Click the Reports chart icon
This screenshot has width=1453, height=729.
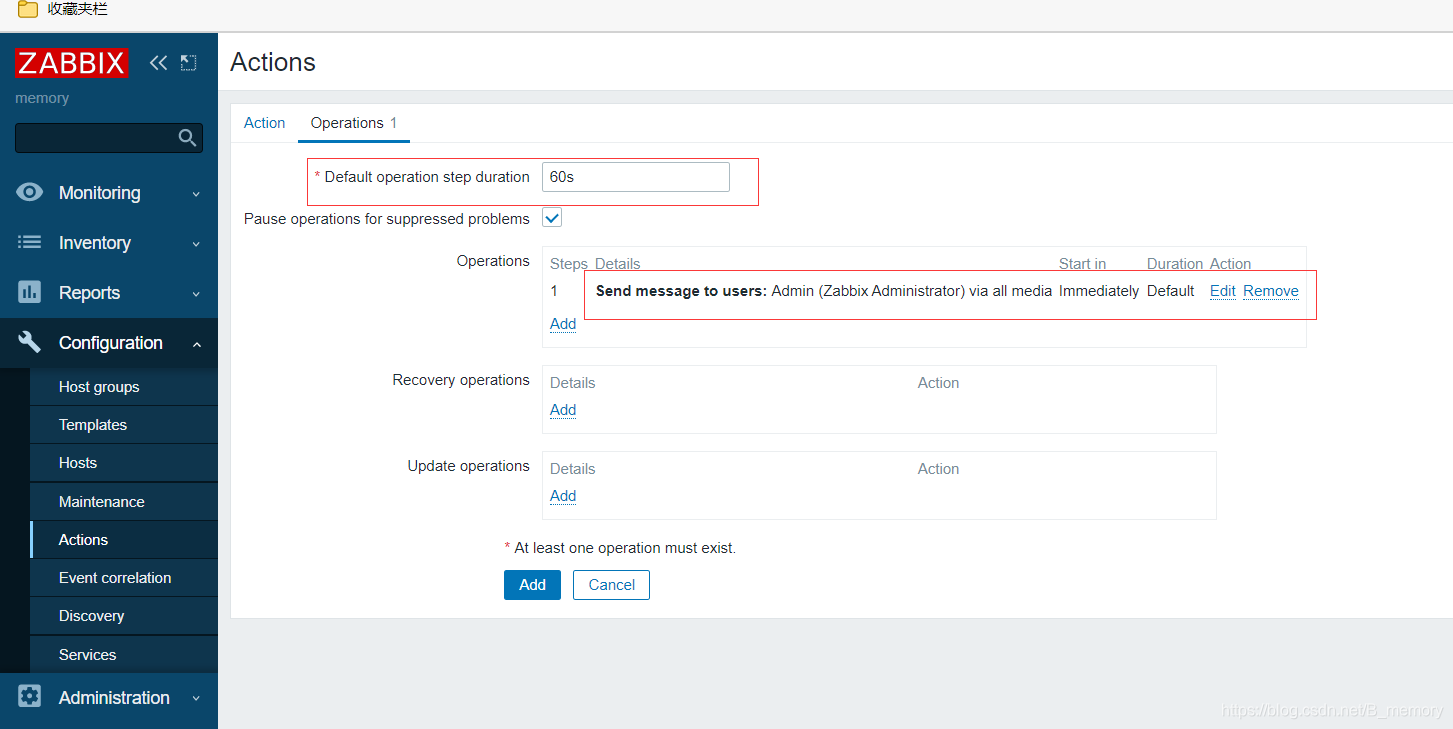30,292
